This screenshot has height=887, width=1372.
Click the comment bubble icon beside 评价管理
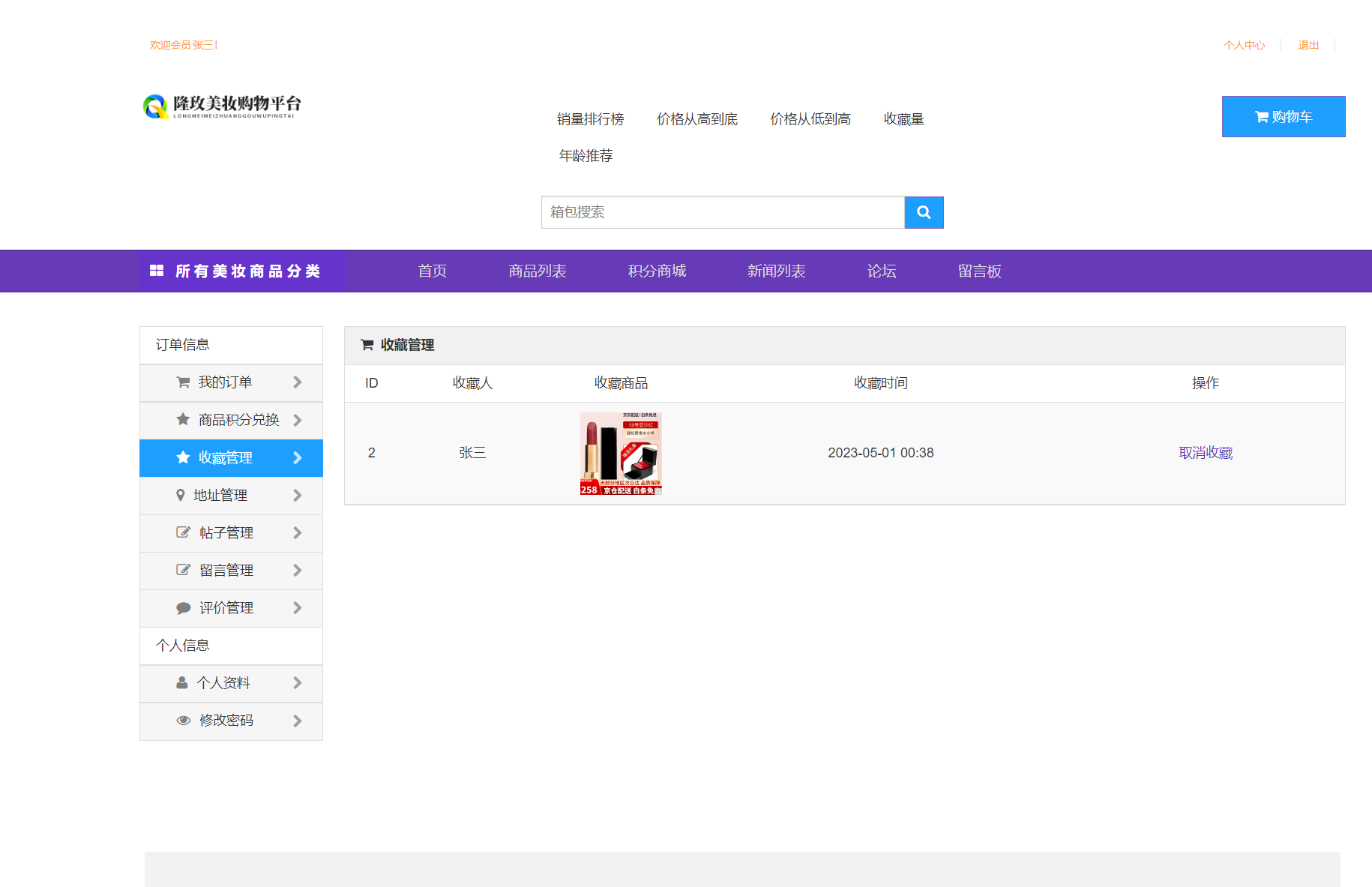(x=182, y=607)
